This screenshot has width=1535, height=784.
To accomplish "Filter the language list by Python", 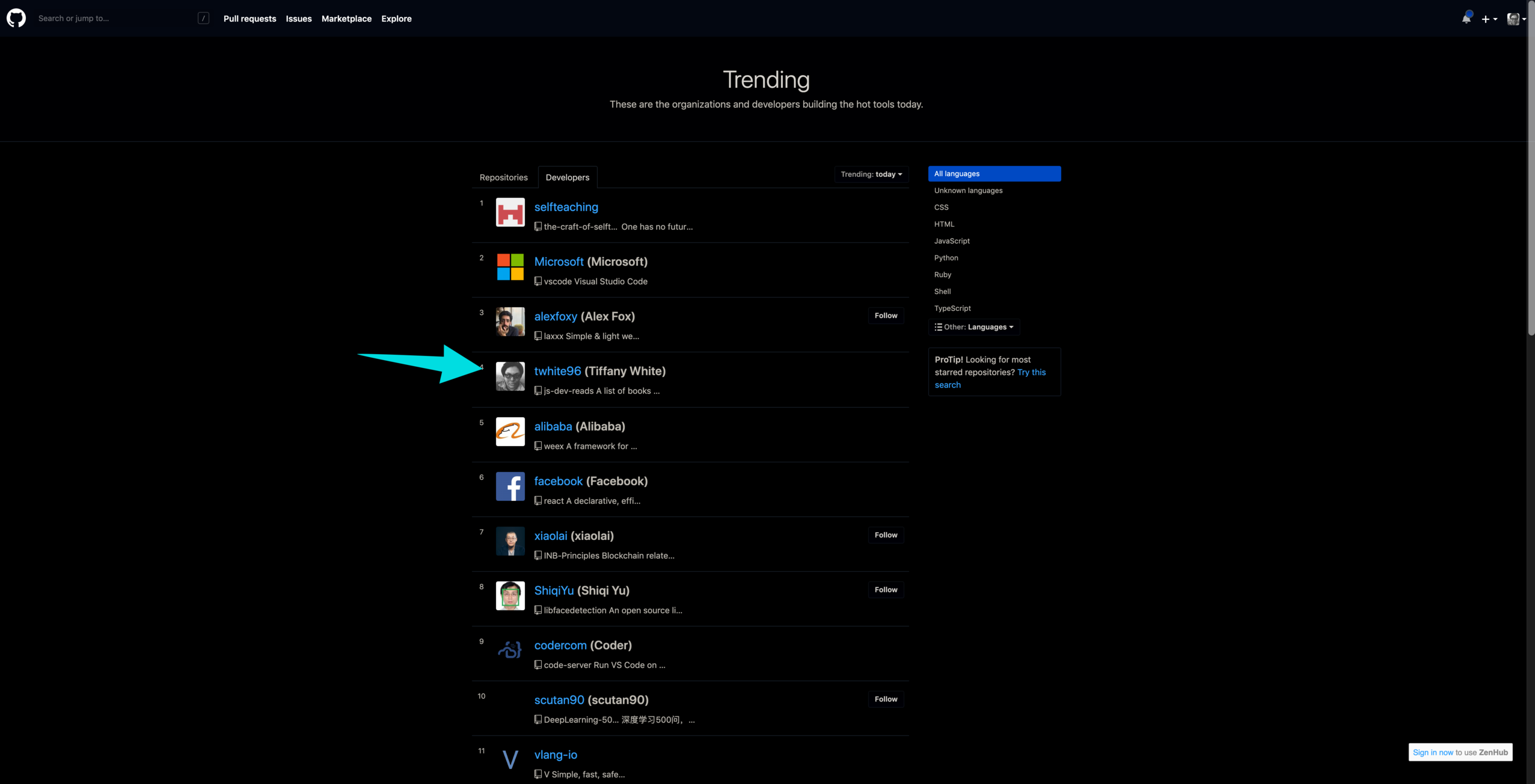I will click(x=946, y=258).
